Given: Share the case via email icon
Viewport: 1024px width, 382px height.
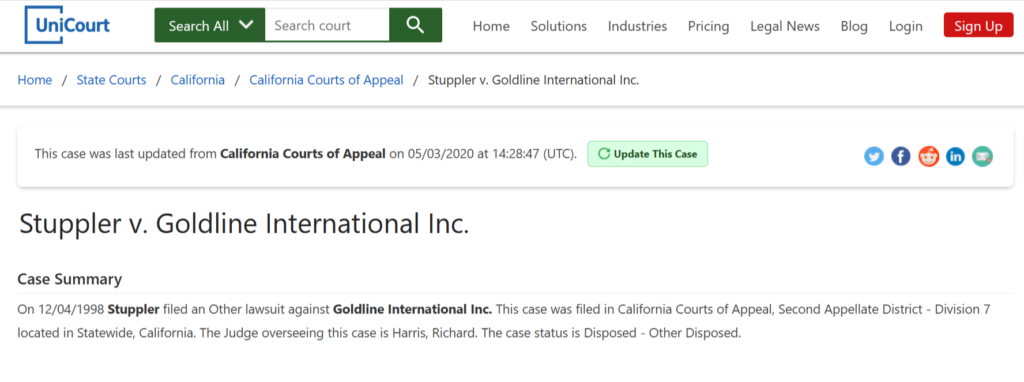Looking at the screenshot, I should click(982, 156).
